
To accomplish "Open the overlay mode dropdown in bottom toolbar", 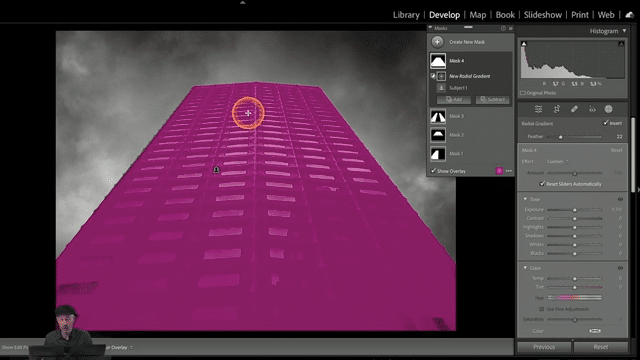I will click(121, 347).
